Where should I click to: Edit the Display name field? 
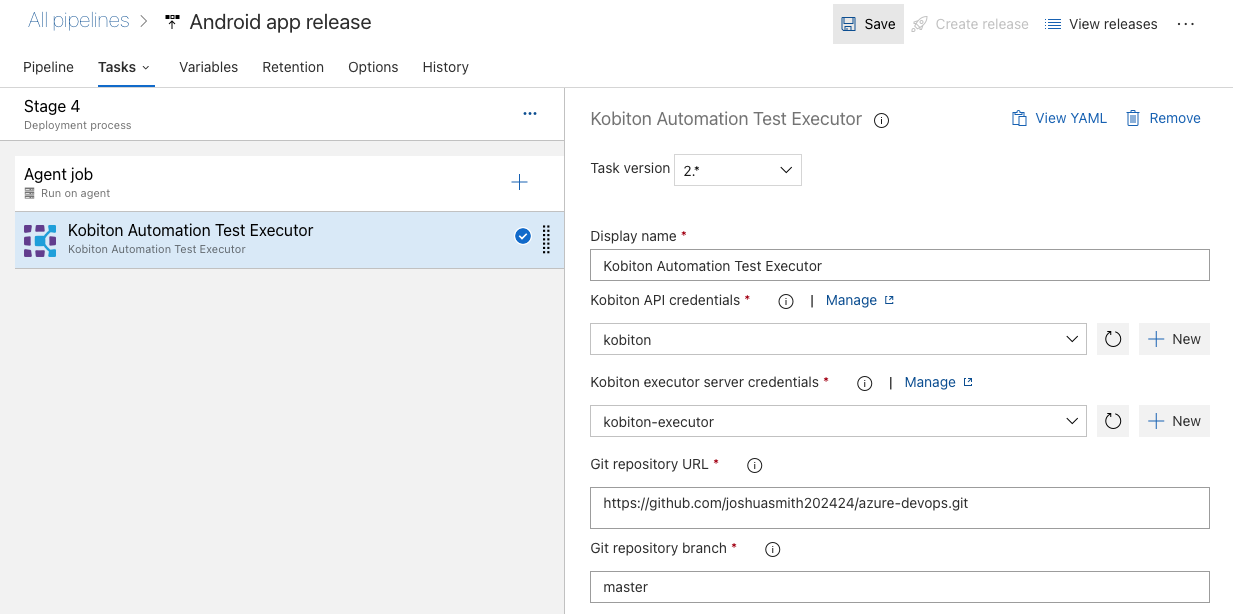tap(900, 266)
